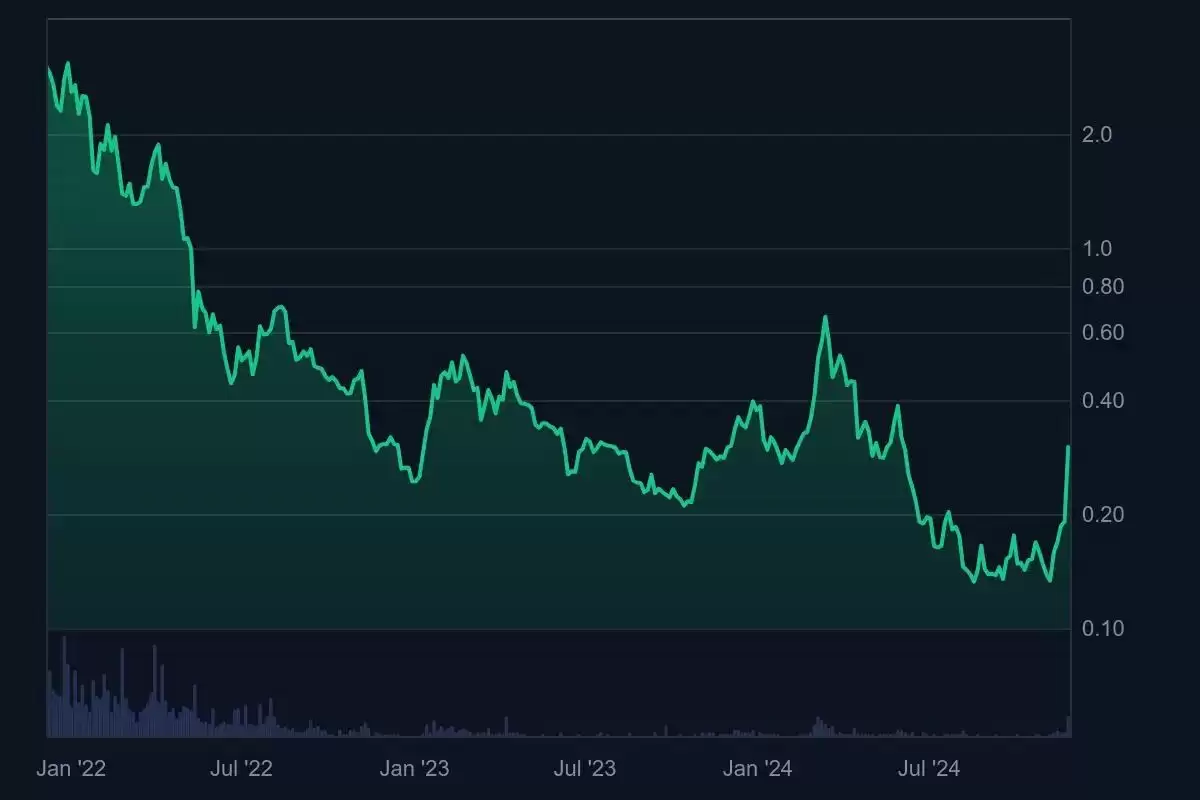Click the Jan '22 date label
1200x800 pixels.
(71, 769)
